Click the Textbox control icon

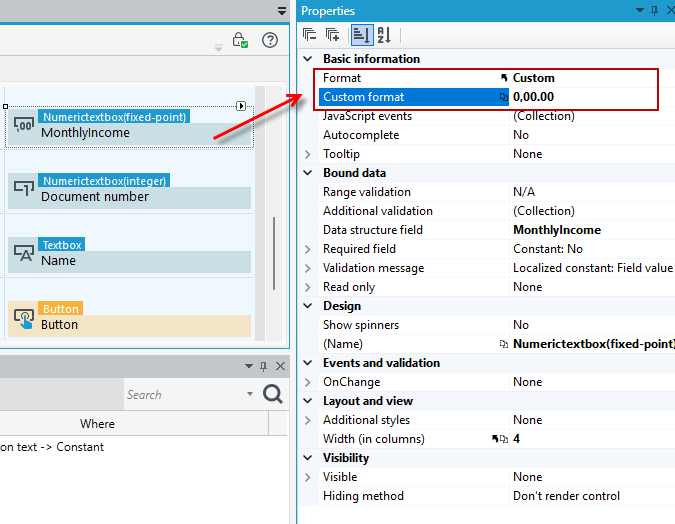[24, 252]
